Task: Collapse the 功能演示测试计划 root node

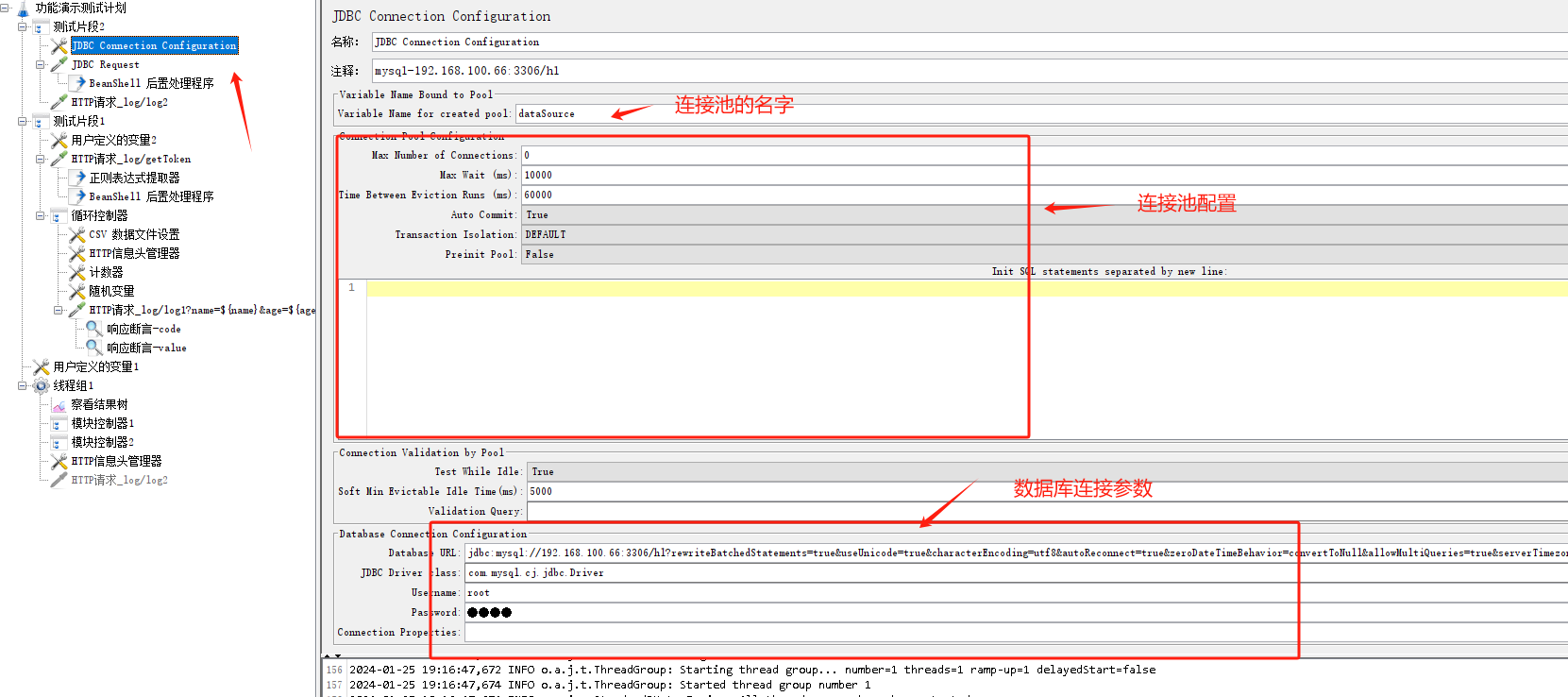Action: tap(5, 8)
